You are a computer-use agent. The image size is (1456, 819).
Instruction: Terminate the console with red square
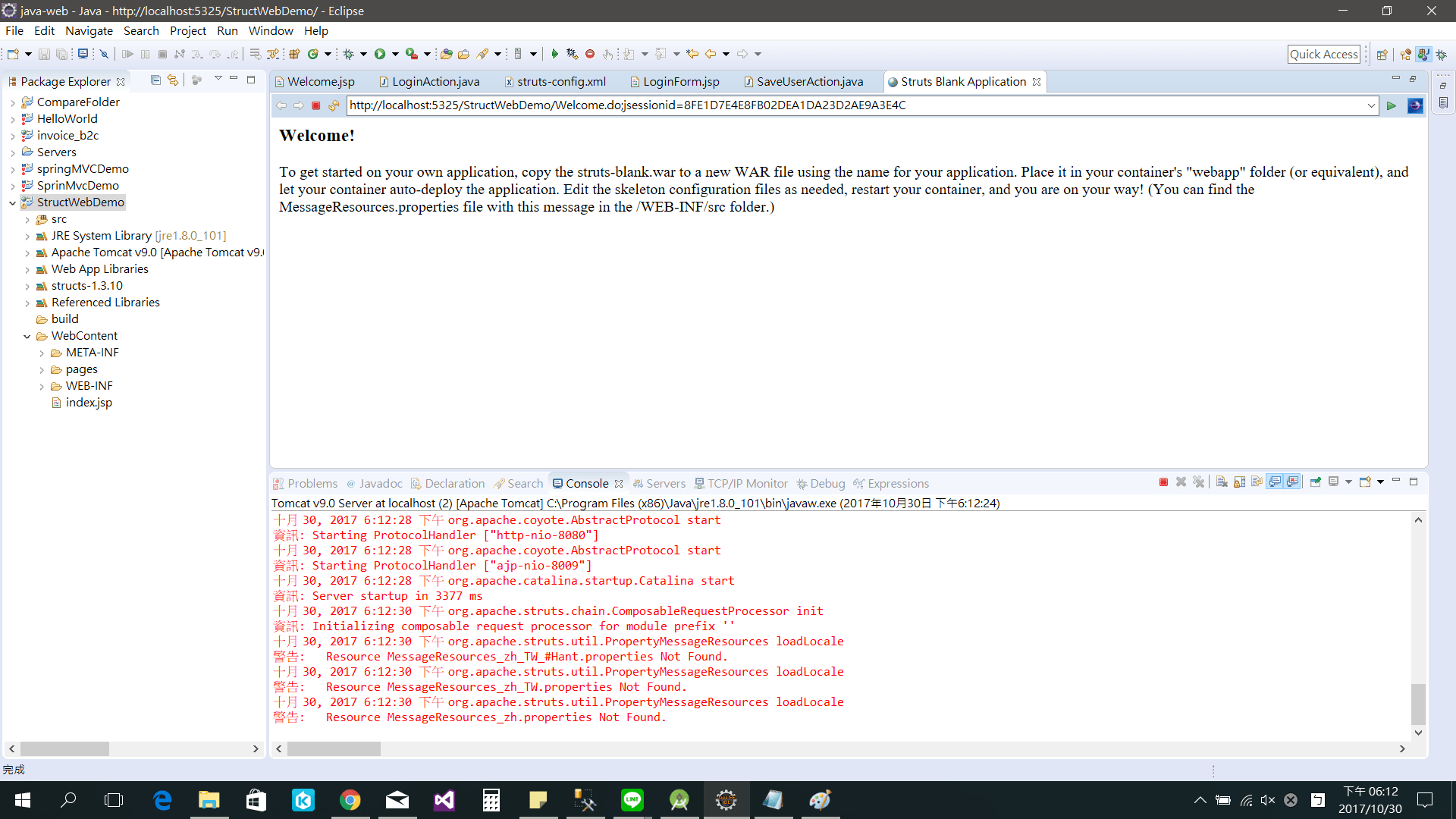tap(1163, 482)
